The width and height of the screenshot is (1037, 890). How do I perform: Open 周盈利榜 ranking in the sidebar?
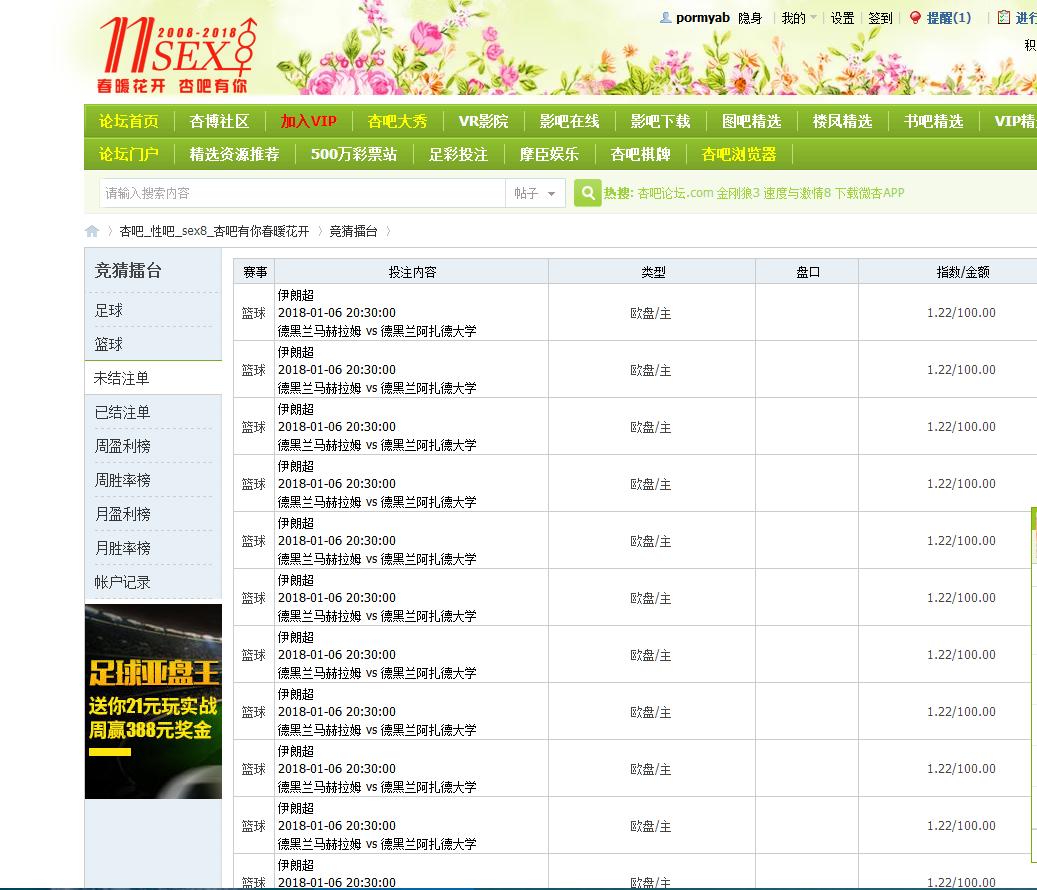click(x=122, y=446)
